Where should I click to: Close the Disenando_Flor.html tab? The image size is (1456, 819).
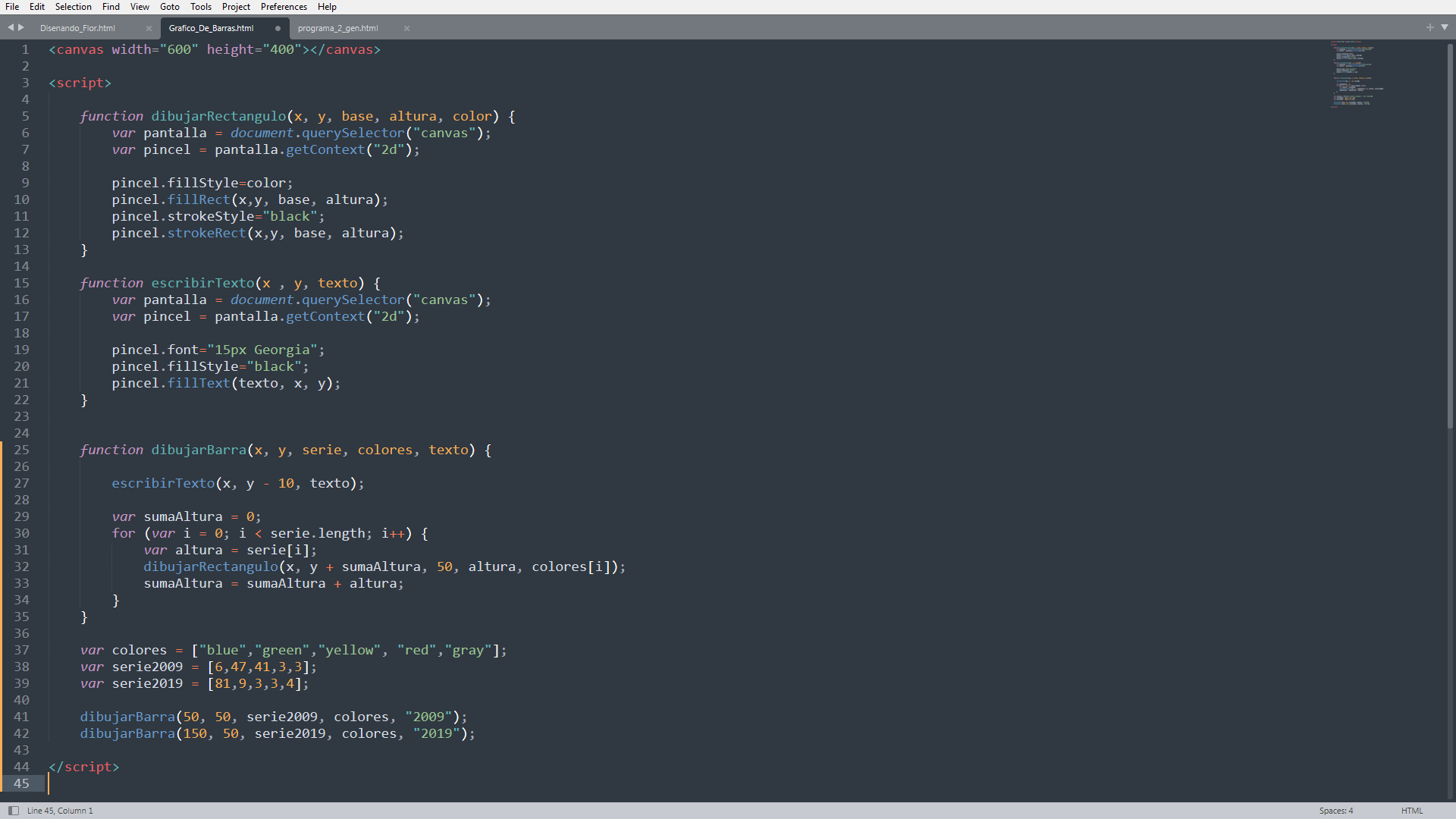(149, 29)
